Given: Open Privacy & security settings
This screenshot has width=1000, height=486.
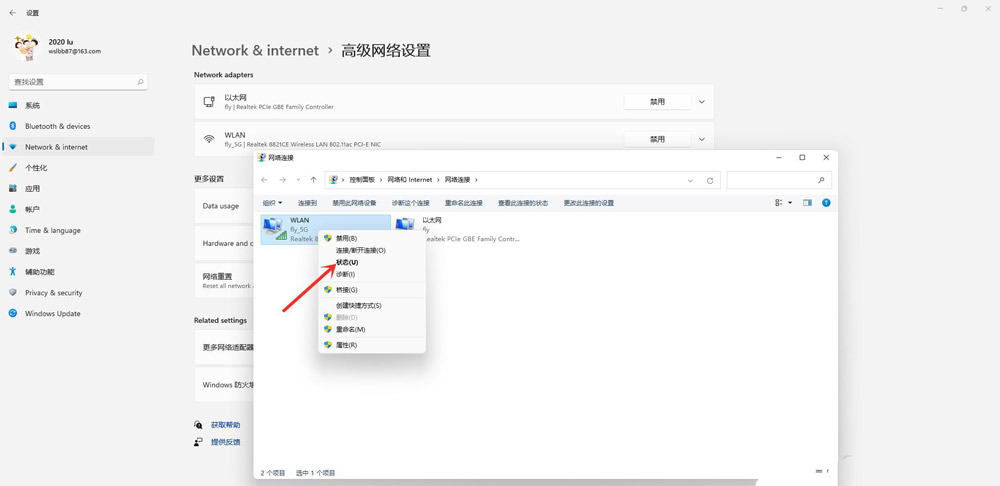Looking at the screenshot, I should click(x=78, y=293).
